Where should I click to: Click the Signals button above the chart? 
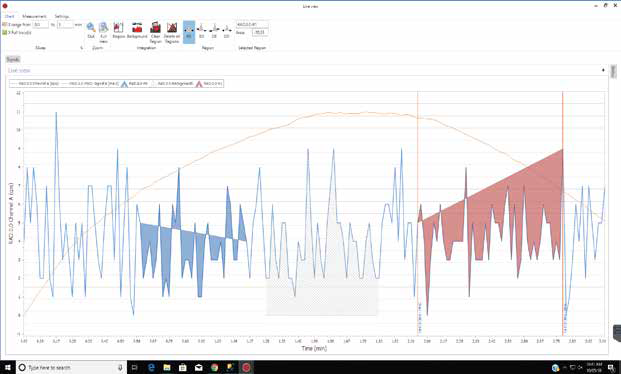click(13, 59)
